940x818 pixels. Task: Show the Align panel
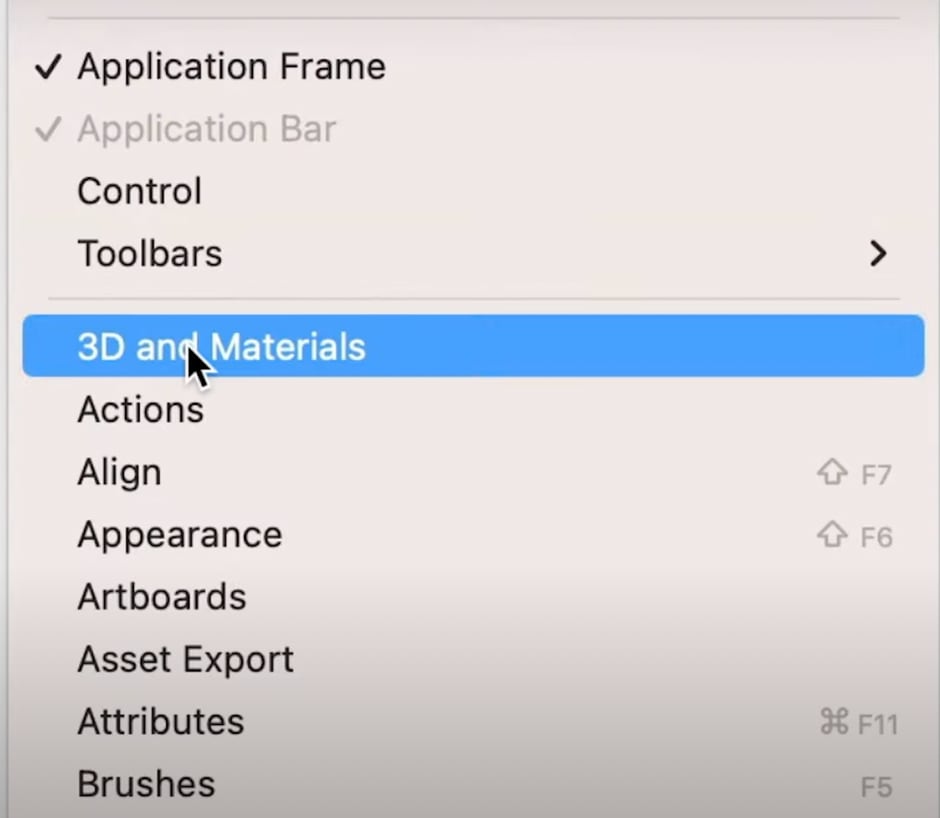point(119,472)
